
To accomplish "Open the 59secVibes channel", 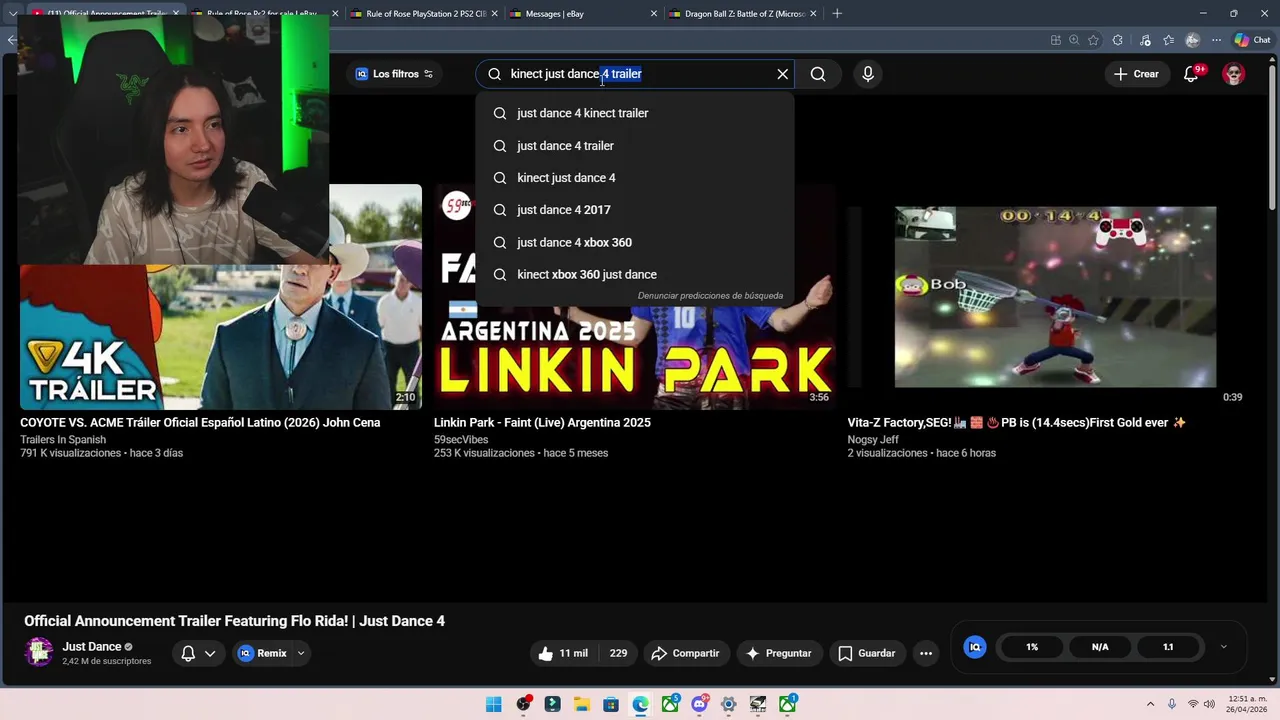I will tap(461, 440).
